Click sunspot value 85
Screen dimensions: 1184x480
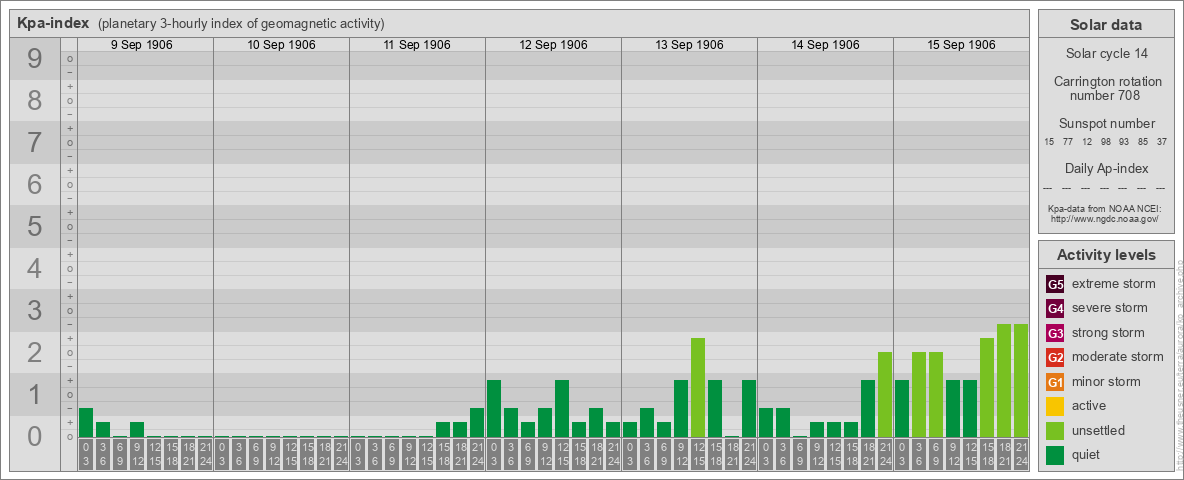tap(1143, 142)
